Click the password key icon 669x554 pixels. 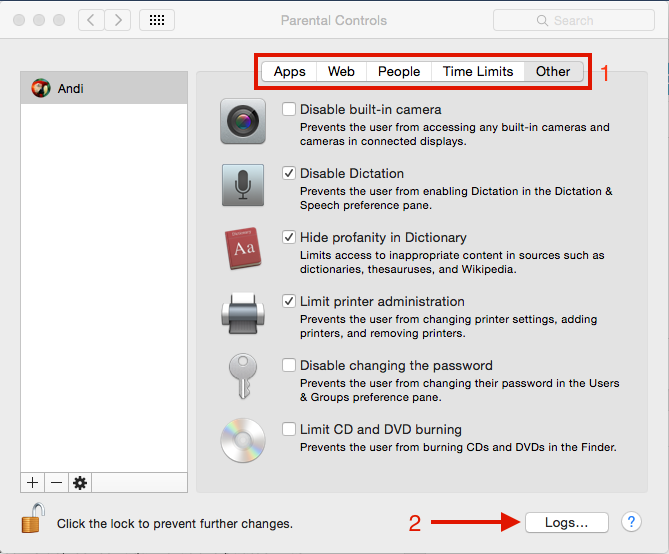(242, 377)
